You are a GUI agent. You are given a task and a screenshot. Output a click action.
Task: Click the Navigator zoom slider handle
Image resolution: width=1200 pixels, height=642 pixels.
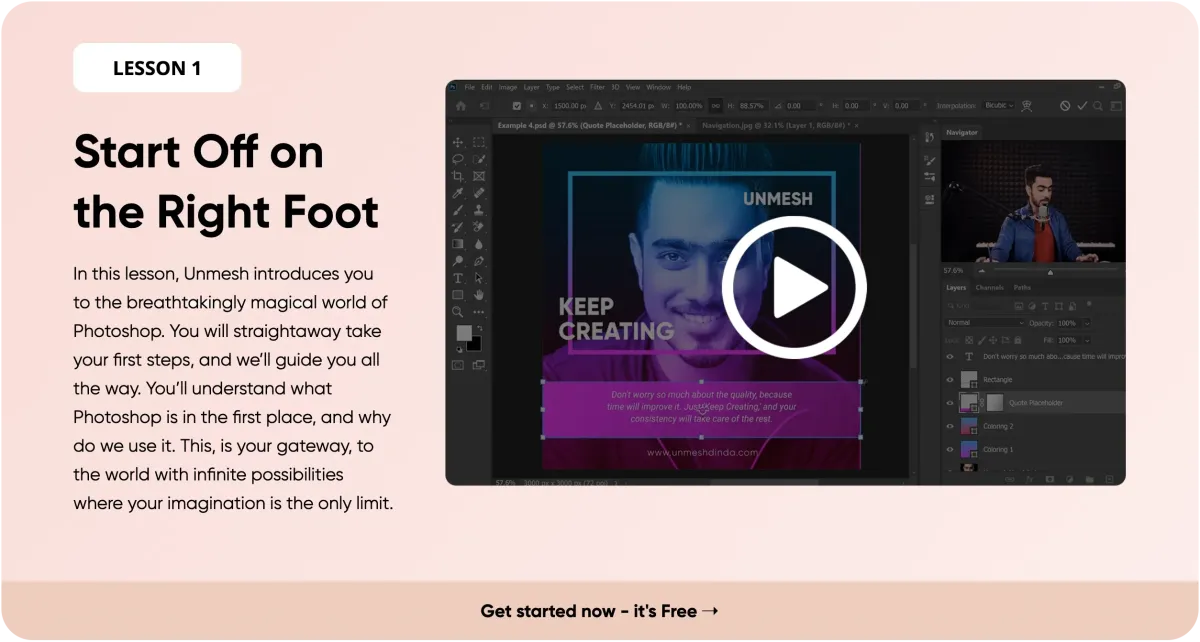pyautogui.click(x=1050, y=271)
